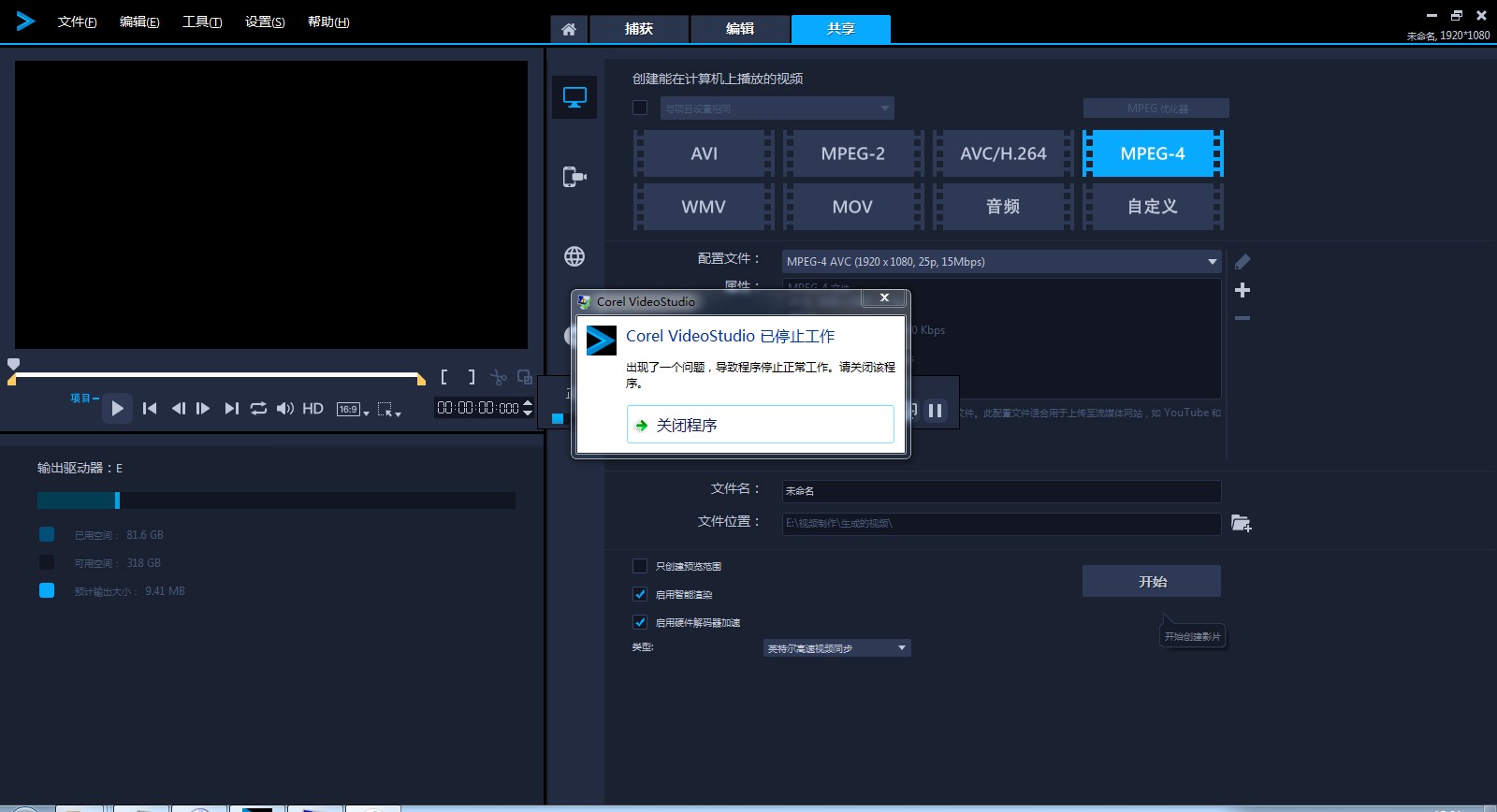Viewport: 1497px width, 812px height.
Task: Open the 16:9 aspect ratio dropdown
Action: click(353, 409)
